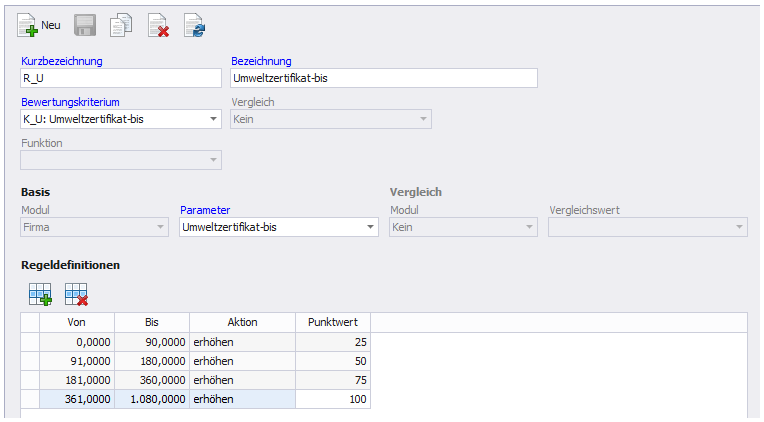Click the Bezeichnung input field

coord(383,79)
